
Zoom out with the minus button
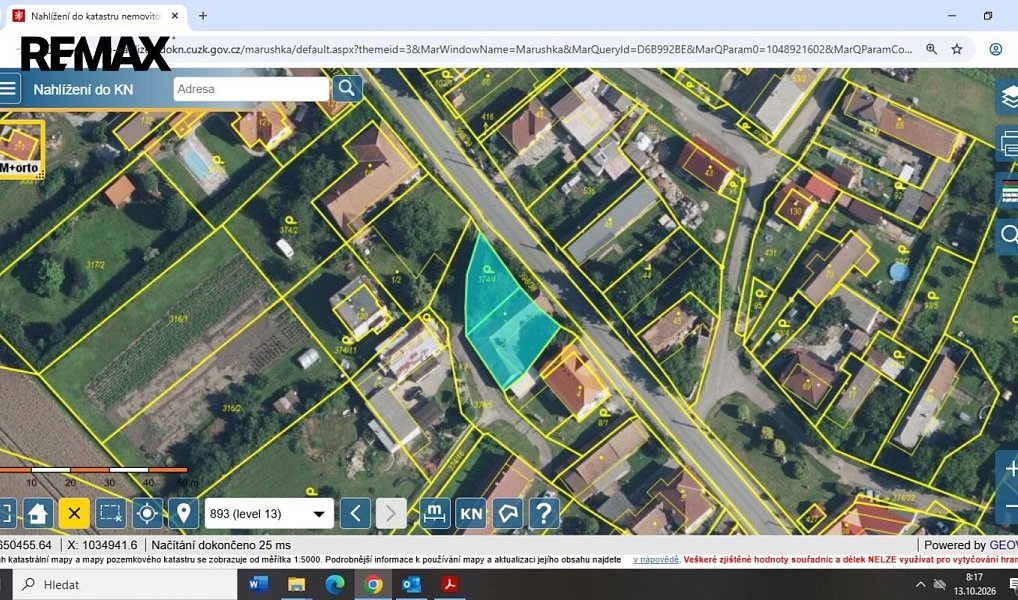click(1010, 505)
